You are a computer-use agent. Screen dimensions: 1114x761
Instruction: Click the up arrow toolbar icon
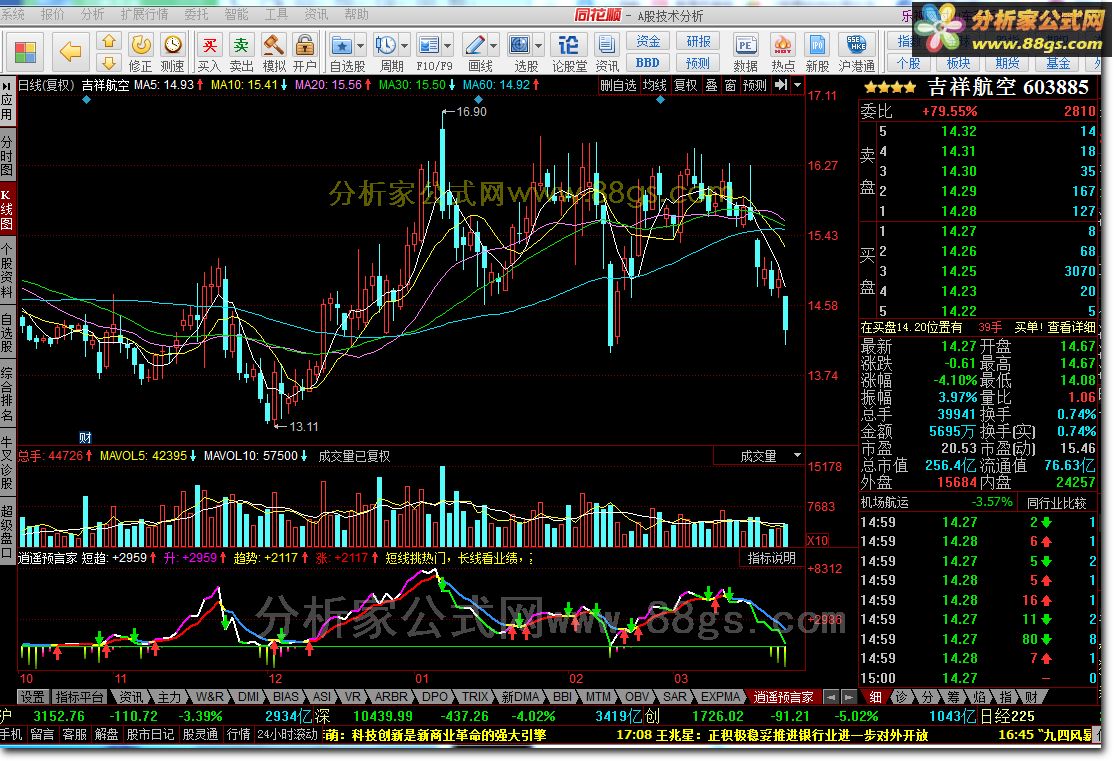pyautogui.click(x=109, y=41)
